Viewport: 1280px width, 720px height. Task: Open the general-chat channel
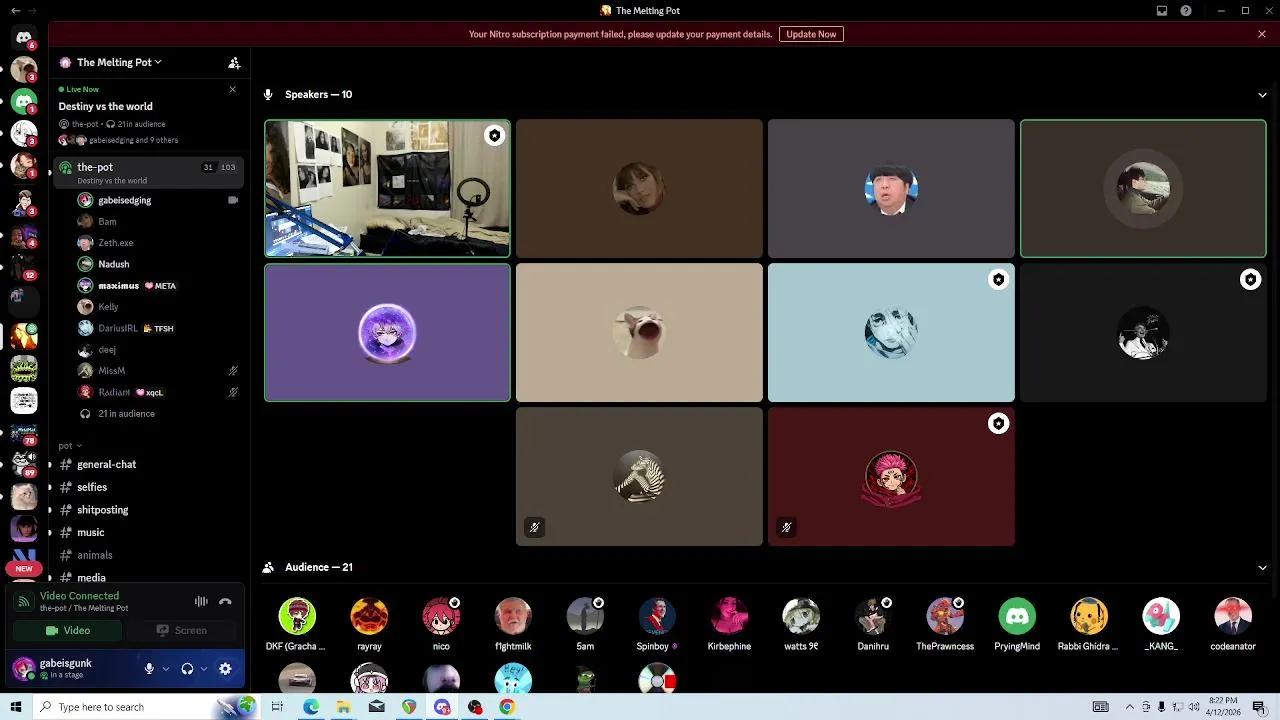click(107, 465)
